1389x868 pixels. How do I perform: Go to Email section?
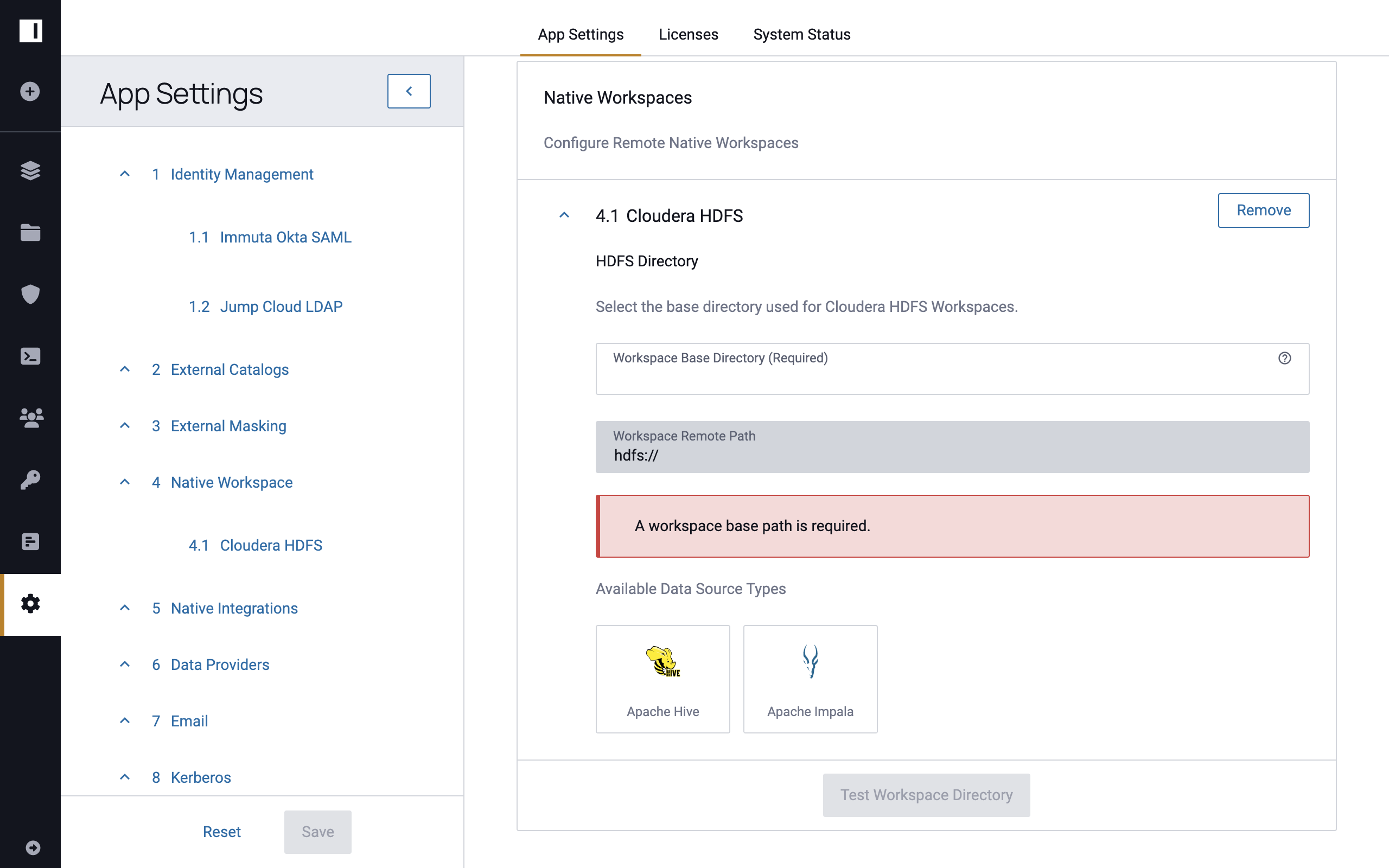click(x=180, y=721)
